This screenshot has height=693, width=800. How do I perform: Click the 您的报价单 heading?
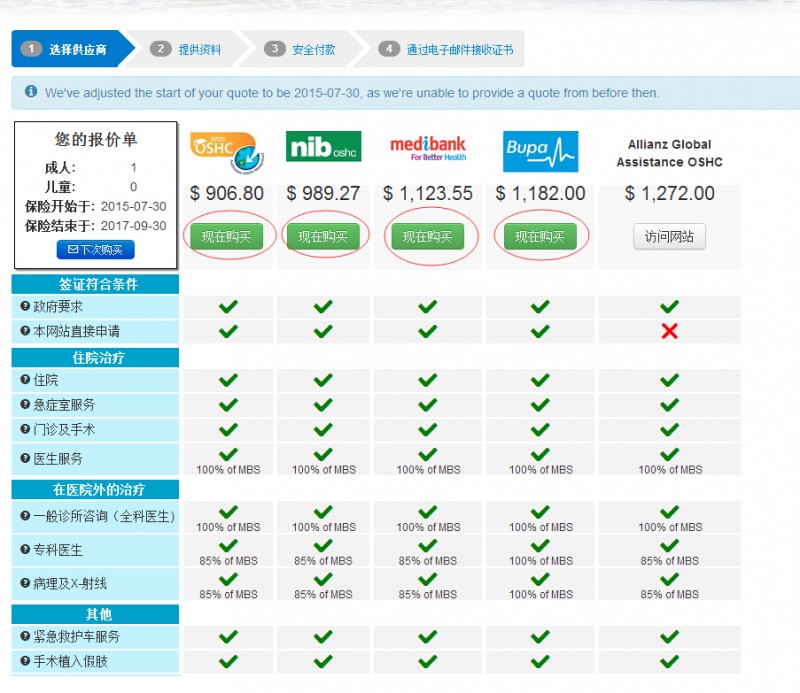tap(96, 139)
